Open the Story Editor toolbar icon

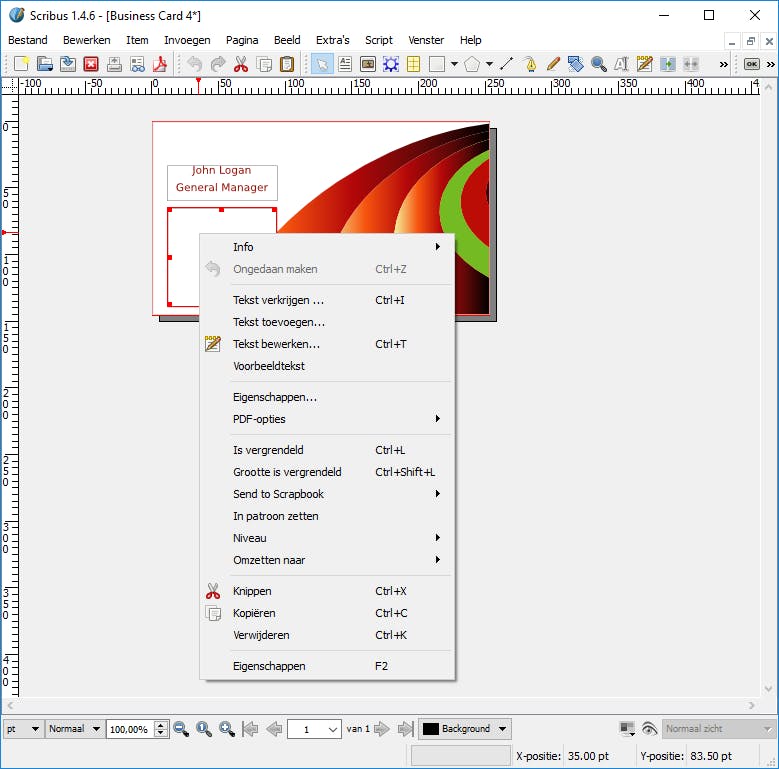coord(644,64)
